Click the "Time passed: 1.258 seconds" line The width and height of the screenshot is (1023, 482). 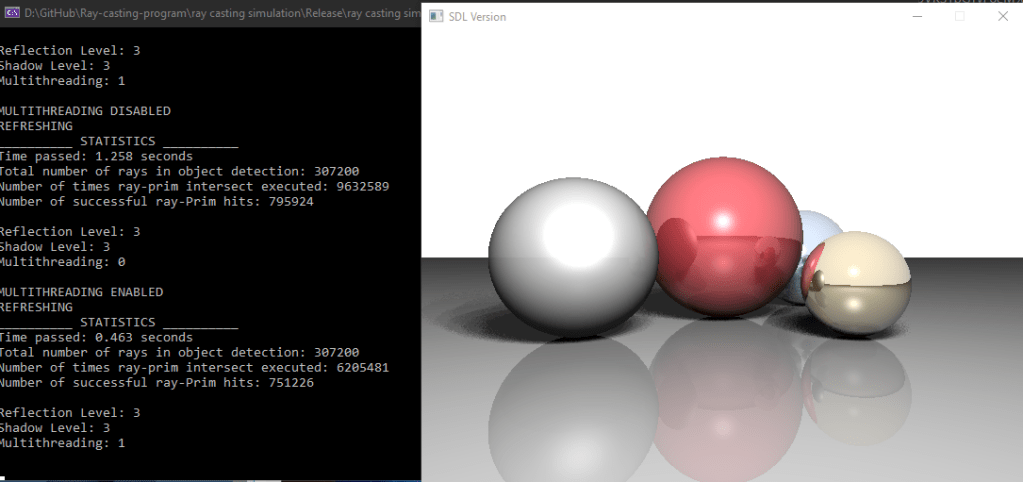click(x=96, y=156)
